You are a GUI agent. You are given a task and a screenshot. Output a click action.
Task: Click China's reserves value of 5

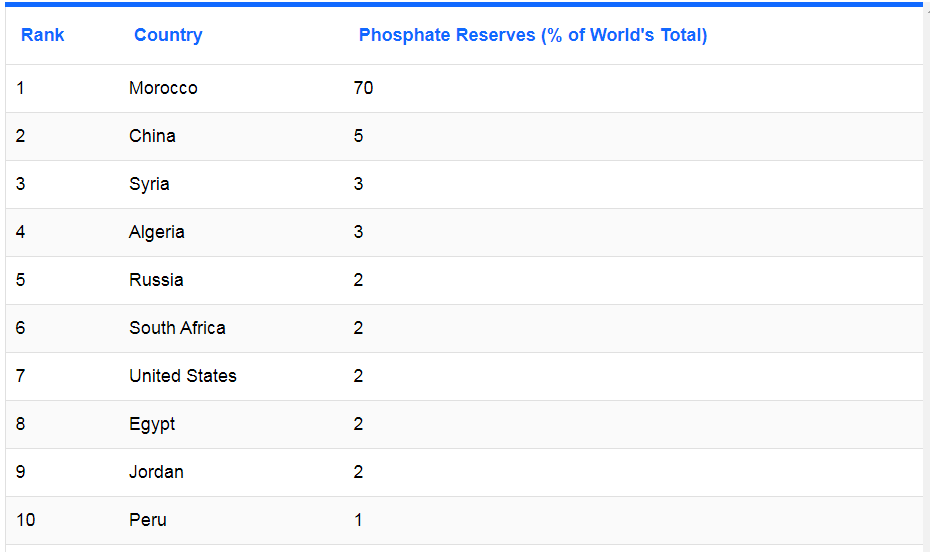point(358,136)
